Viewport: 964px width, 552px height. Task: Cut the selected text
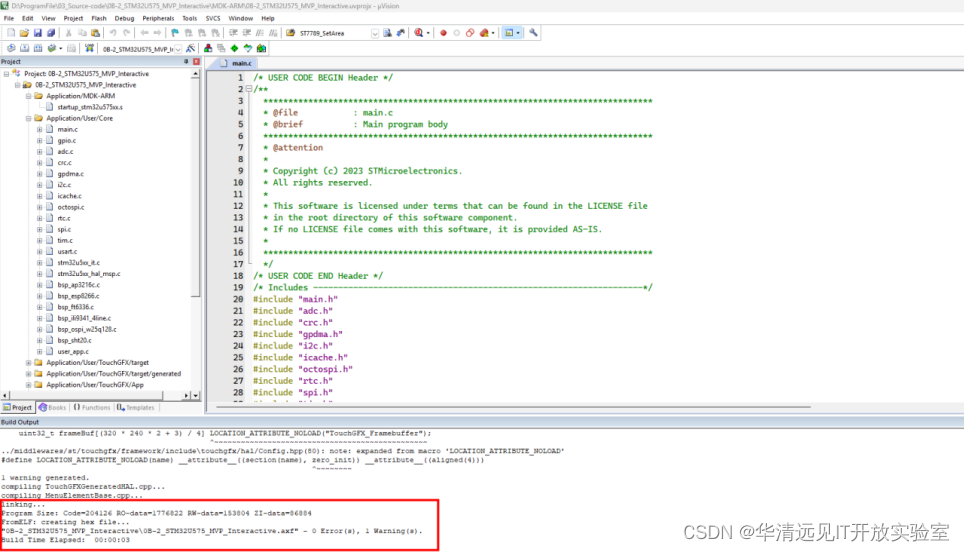pyautogui.click(x=68, y=33)
